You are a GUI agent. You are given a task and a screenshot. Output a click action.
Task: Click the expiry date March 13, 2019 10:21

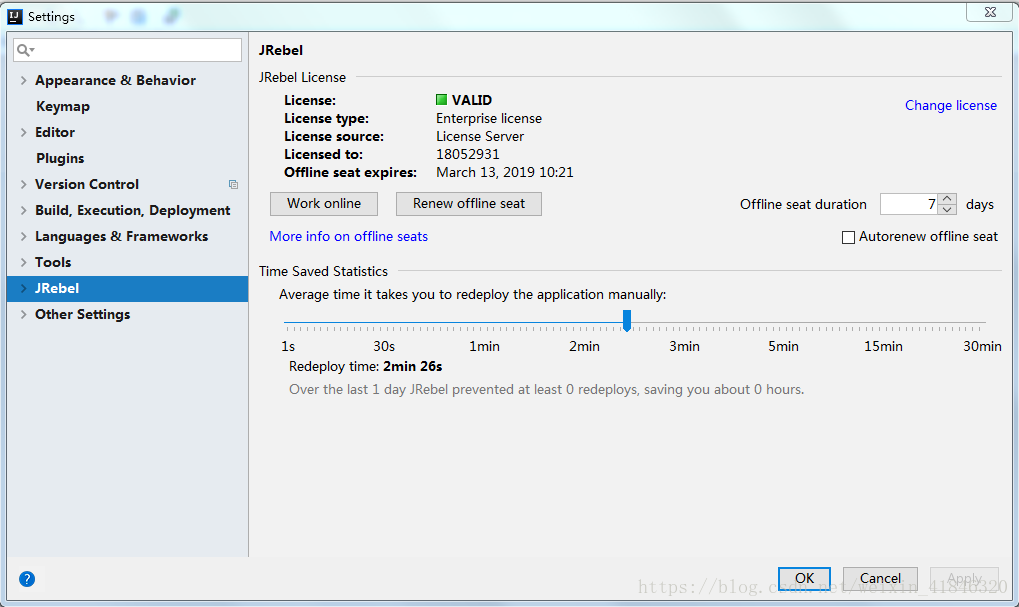[504, 173]
